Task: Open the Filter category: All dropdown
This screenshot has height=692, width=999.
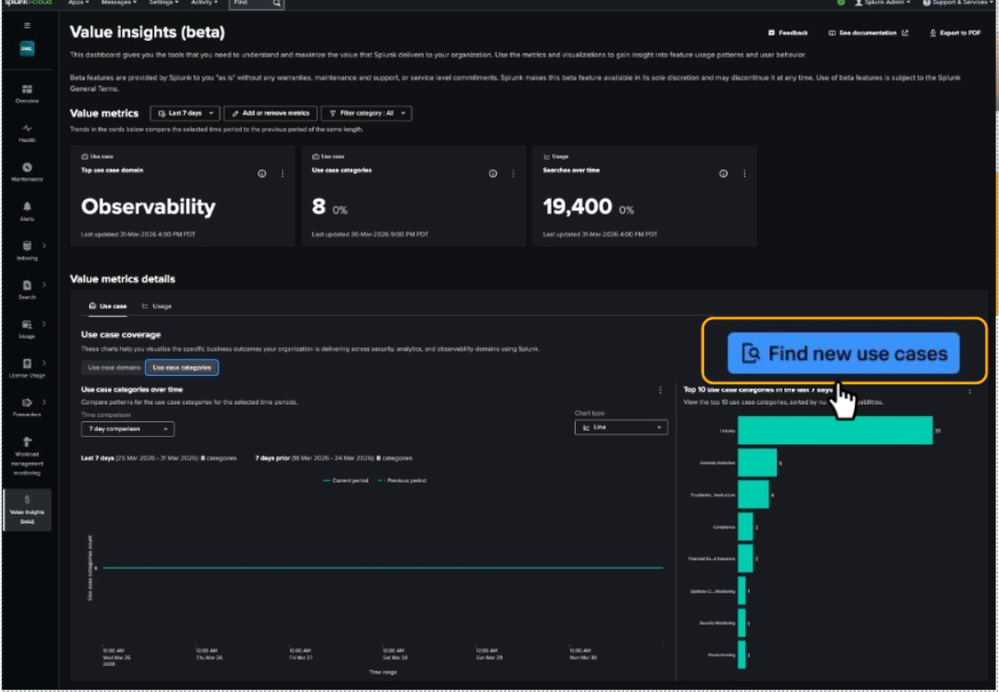Action: click(x=366, y=113)
